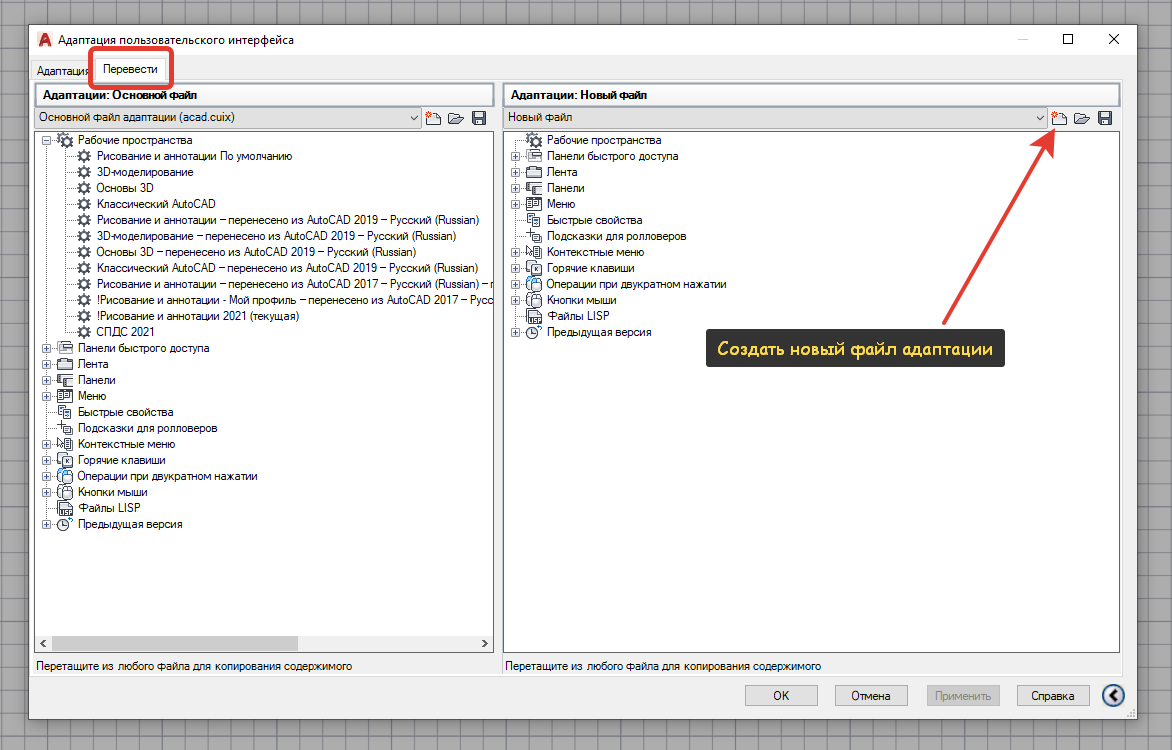
Task: Click gear icon next to СПДС 2021
Action: coord(84,332)
